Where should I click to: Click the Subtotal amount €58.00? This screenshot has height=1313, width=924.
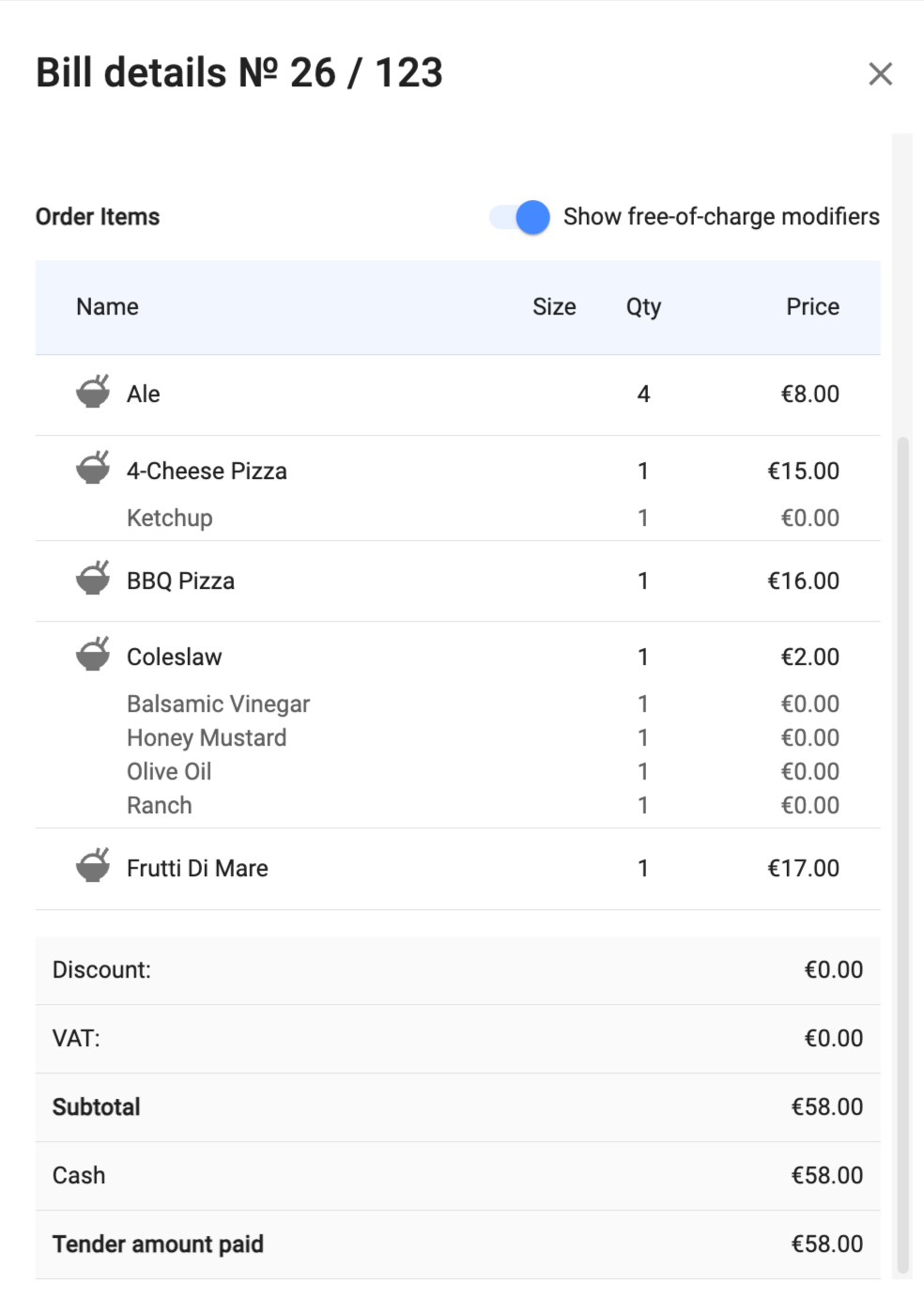pos(826,1107)
